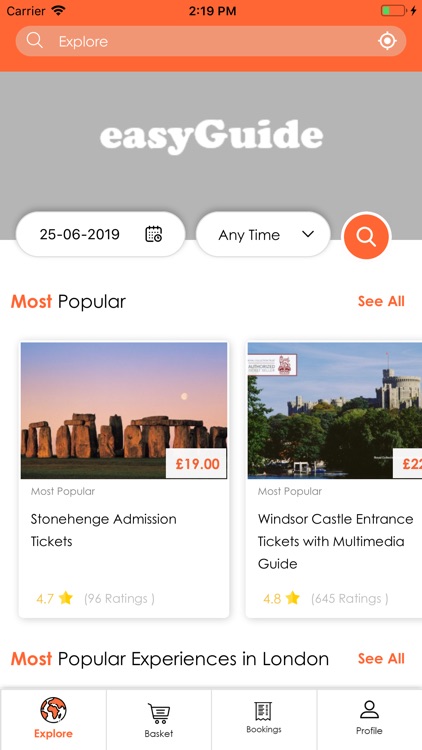
Task: Switch to the Basket tab label
Action: (159, 734)
